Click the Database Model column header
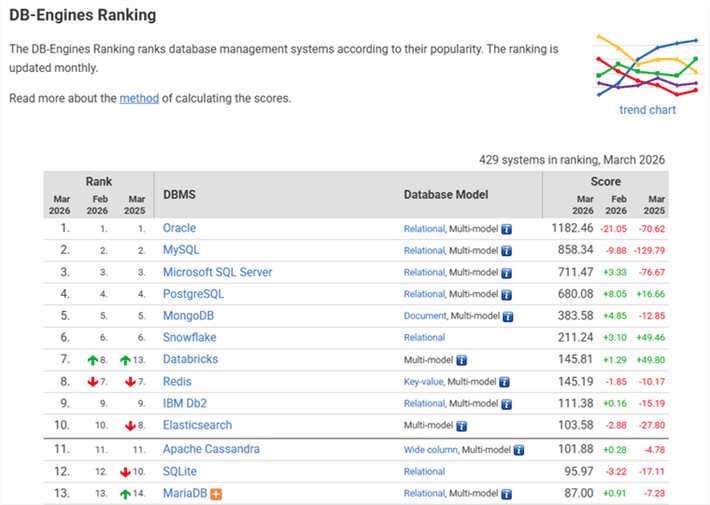 [x=446, y=194]
